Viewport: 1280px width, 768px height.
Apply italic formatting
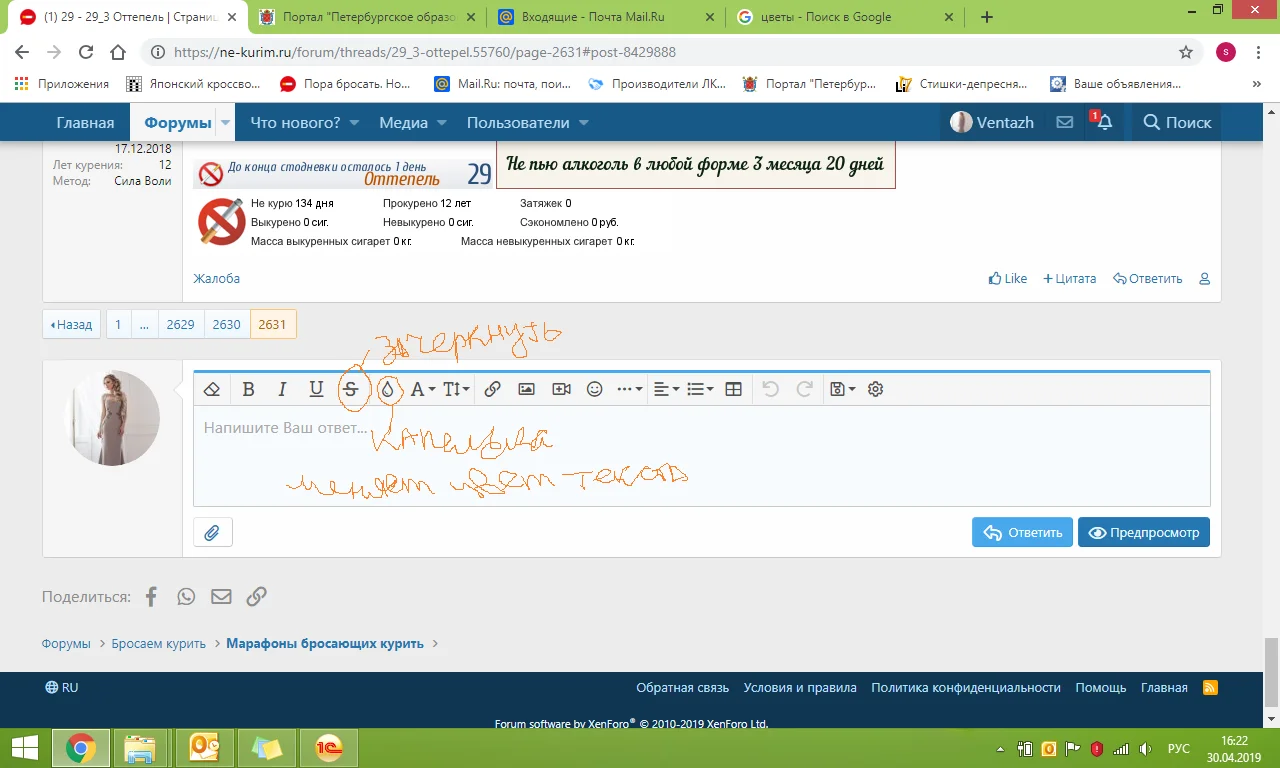(x=283, y=389)
